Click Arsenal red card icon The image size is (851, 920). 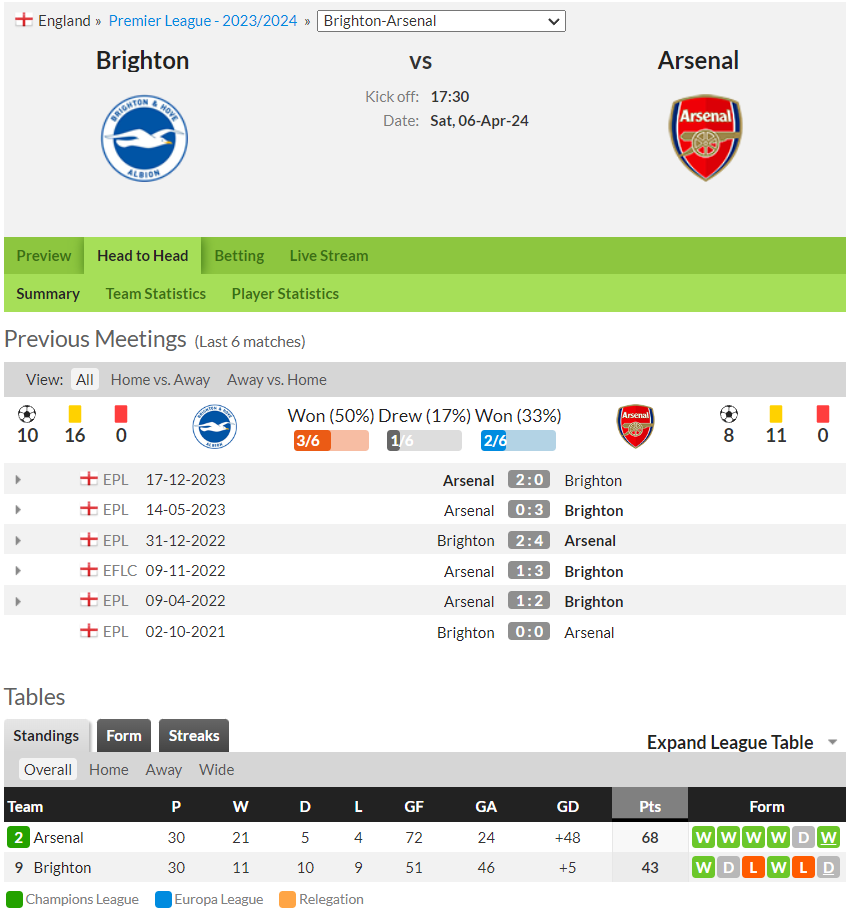823,414
